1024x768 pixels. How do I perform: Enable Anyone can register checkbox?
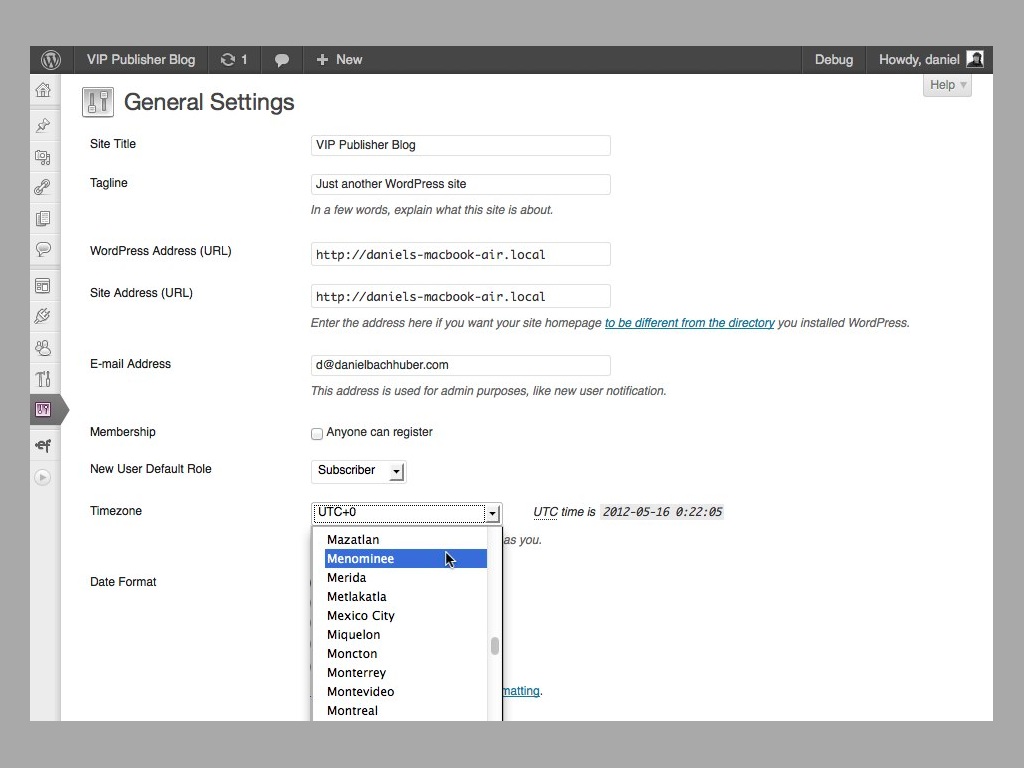tap(317, 434)
